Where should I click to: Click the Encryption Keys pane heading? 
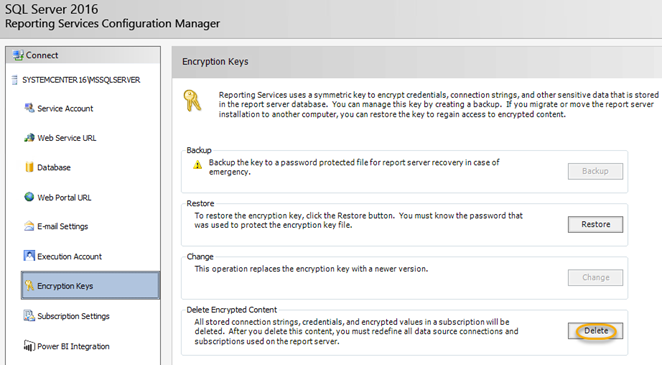(x=215, y=62)
